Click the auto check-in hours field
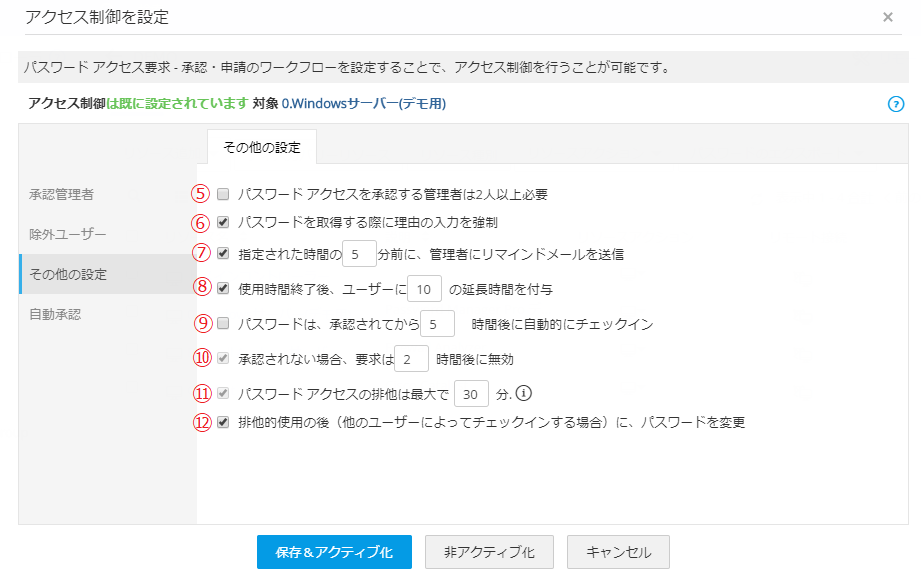The width and height of the screenshot is (921, 579). [x=437, y=324]
